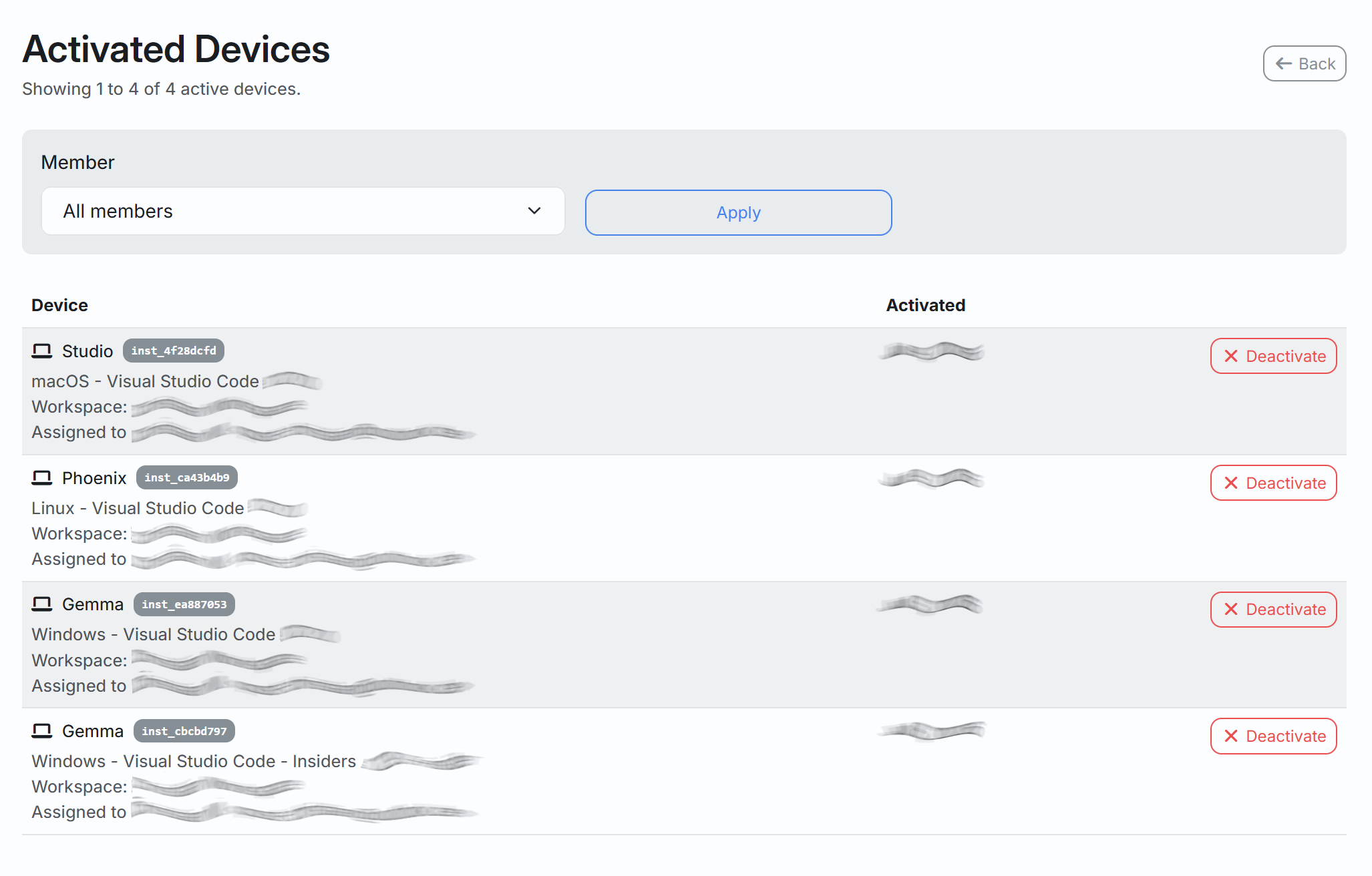Open the All members dropdown

coord(303,211)
